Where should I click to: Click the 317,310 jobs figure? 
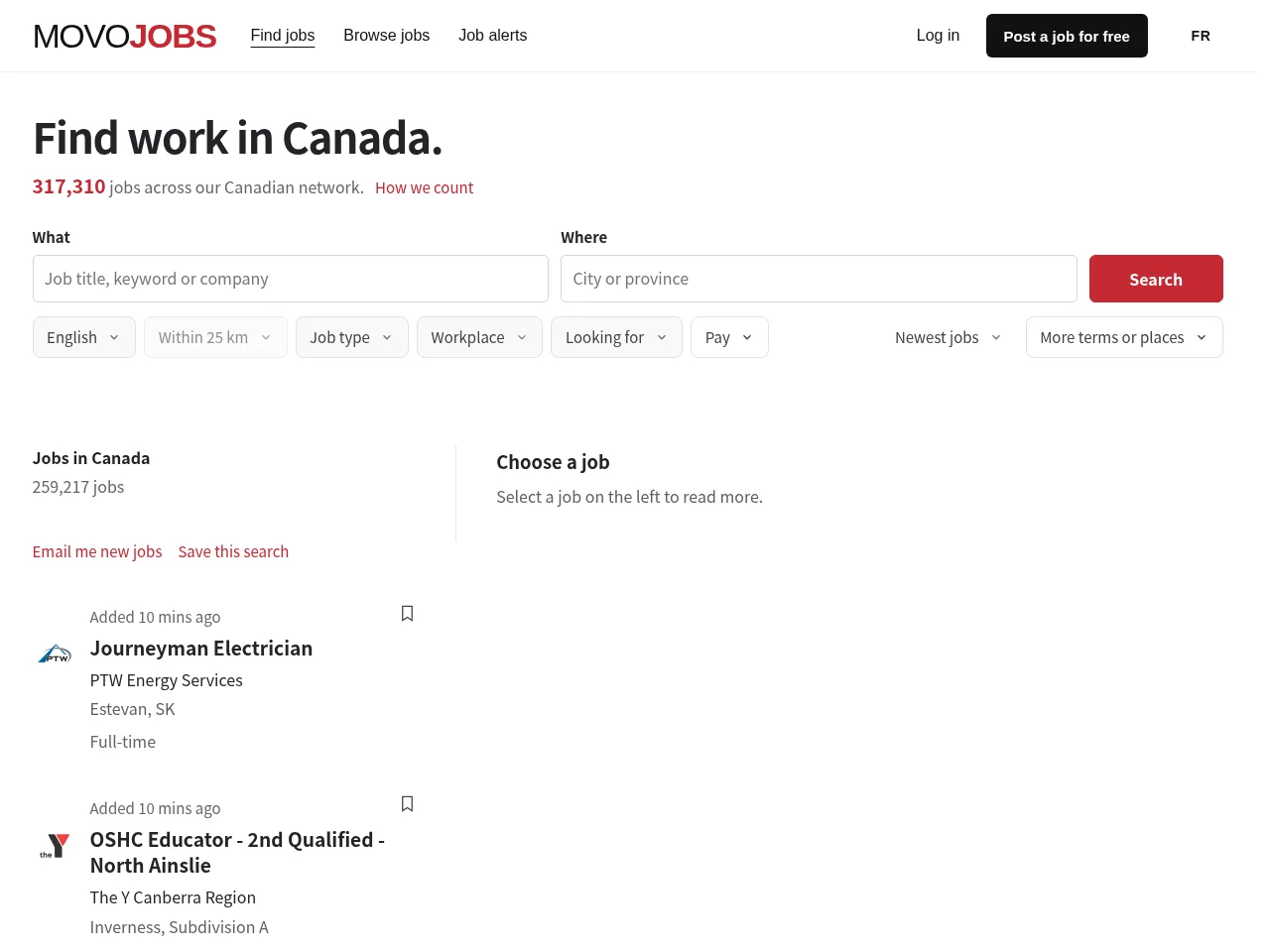point(68,186)
